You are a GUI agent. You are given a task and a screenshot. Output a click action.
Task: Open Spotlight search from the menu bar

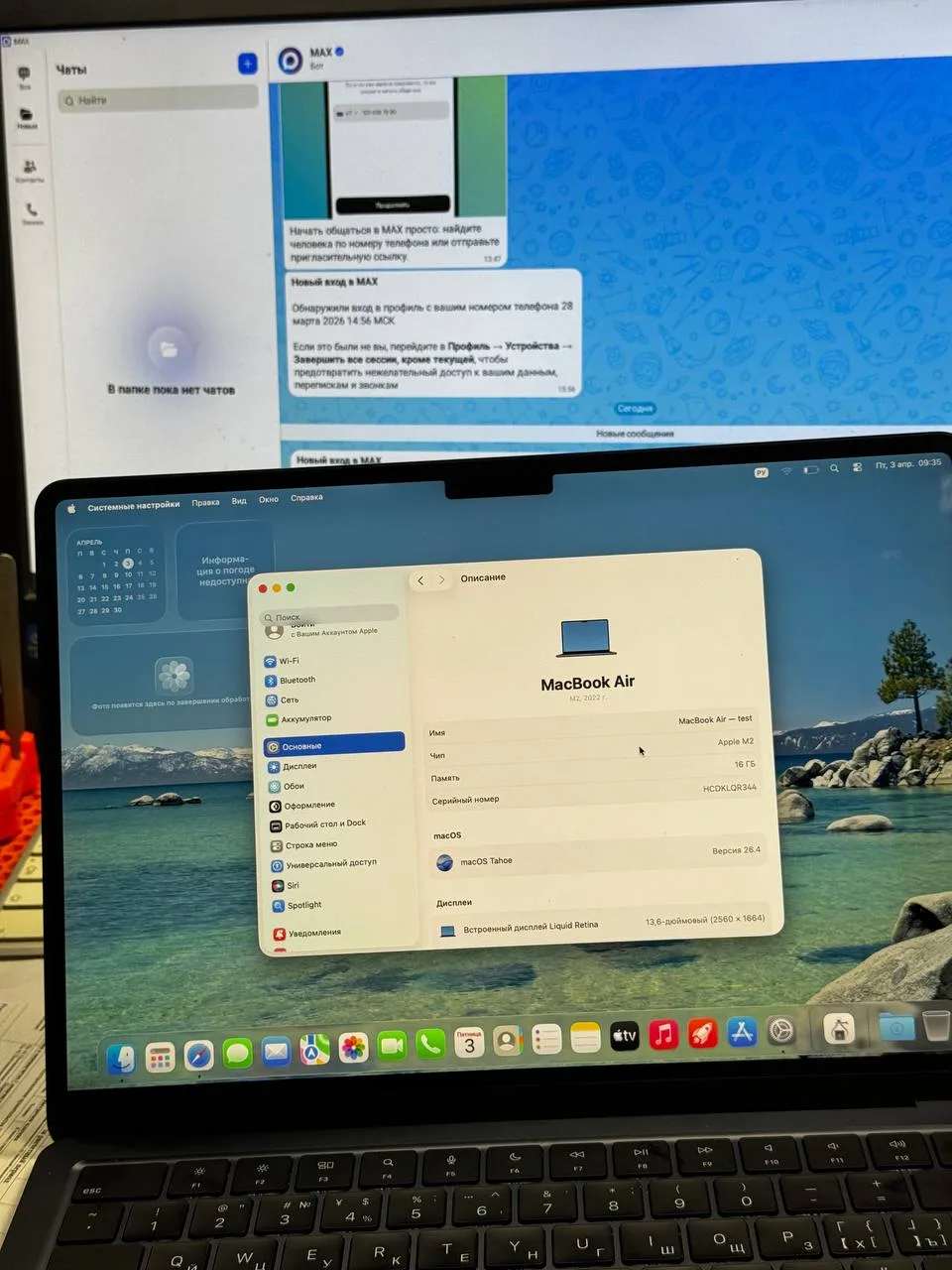click(x=834, y=468)
